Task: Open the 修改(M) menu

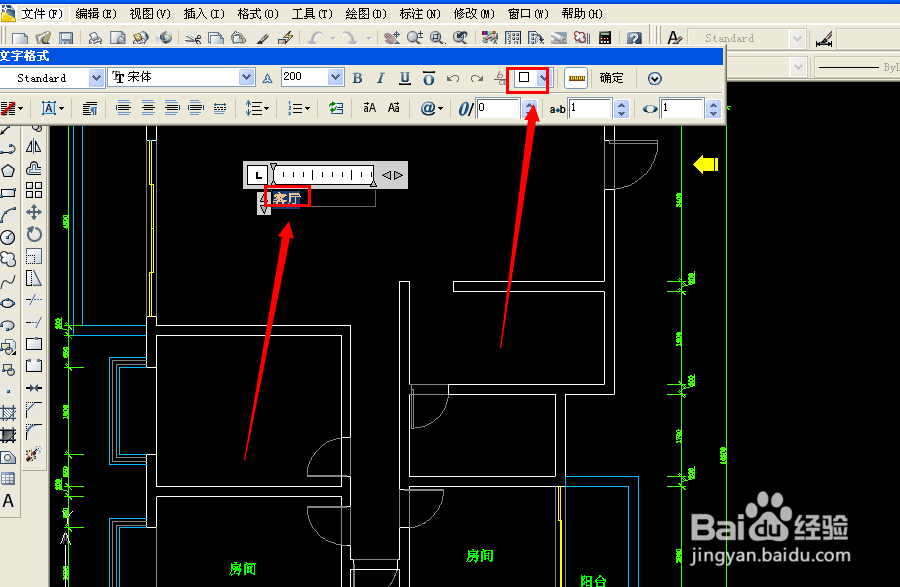Action: (474, 13)
